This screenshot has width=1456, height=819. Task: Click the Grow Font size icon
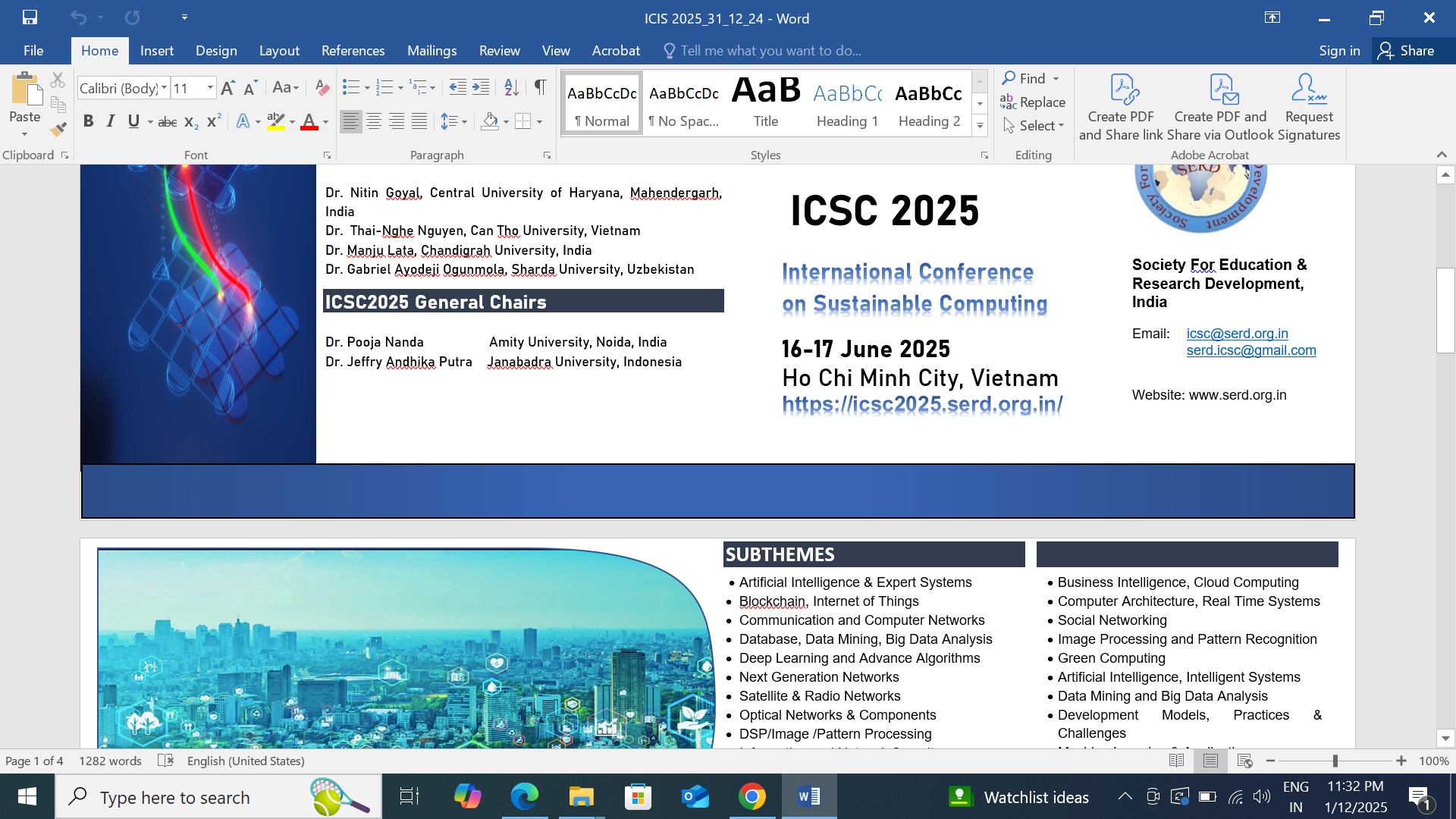pyautogui.click(x=227, y=88)
